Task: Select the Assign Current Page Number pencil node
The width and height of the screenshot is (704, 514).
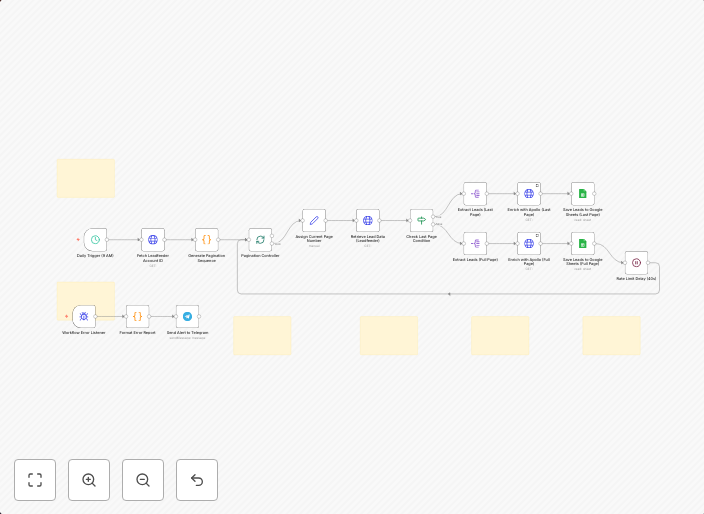Action: click(314, 220)
